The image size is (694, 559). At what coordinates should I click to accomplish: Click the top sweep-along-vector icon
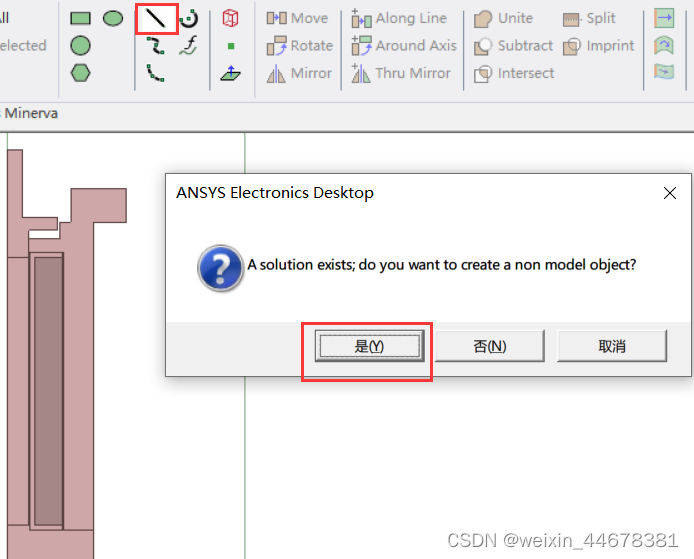[664, 18]
